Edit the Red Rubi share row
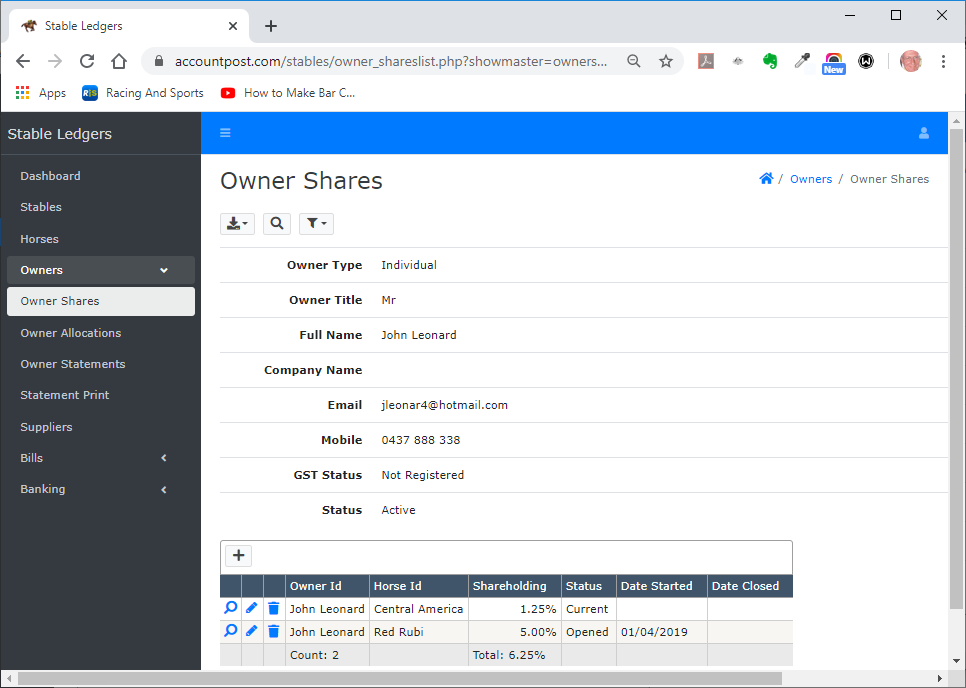 click(x=251, y=631)
